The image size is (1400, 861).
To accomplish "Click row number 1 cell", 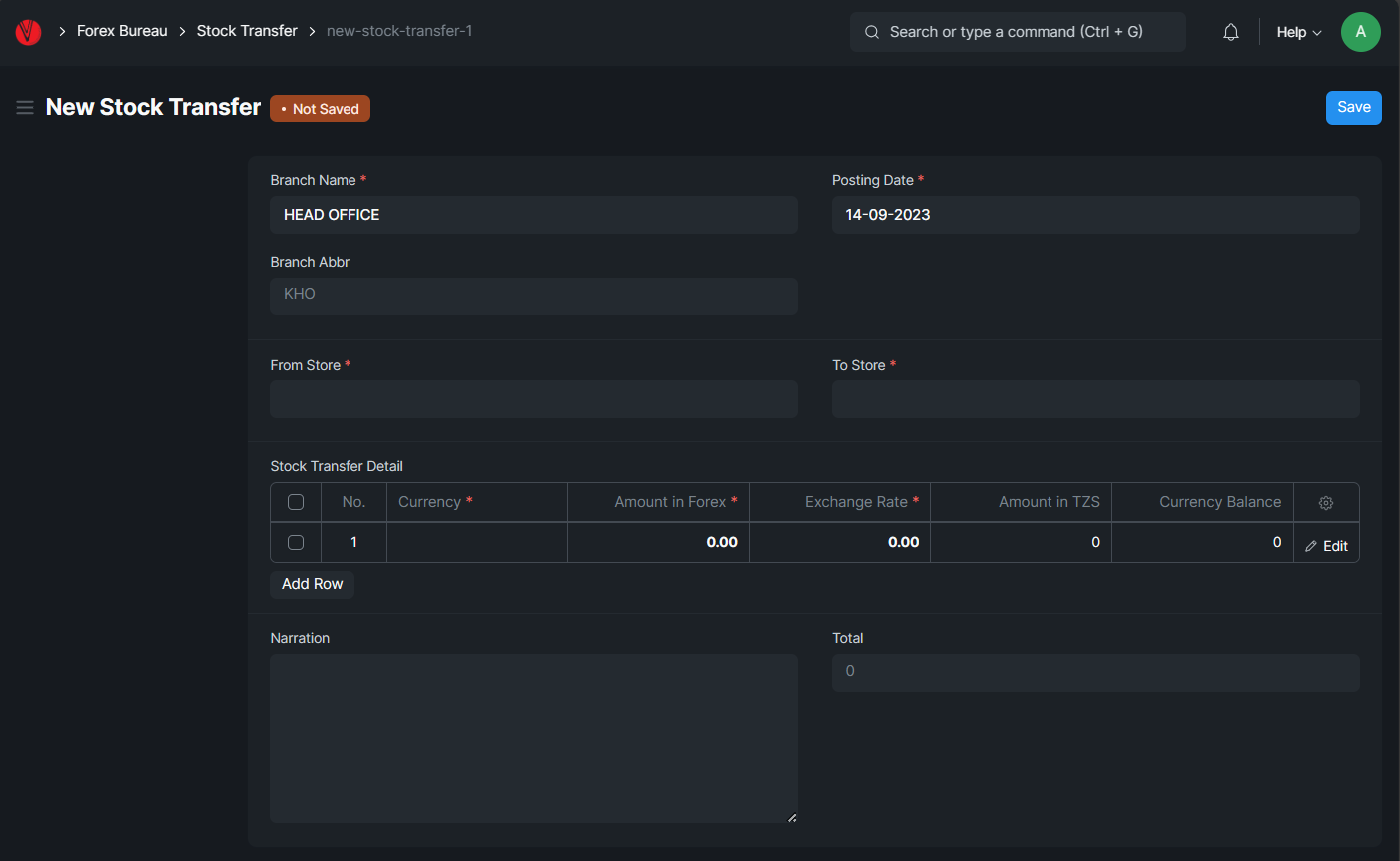I will coord(353,542).
